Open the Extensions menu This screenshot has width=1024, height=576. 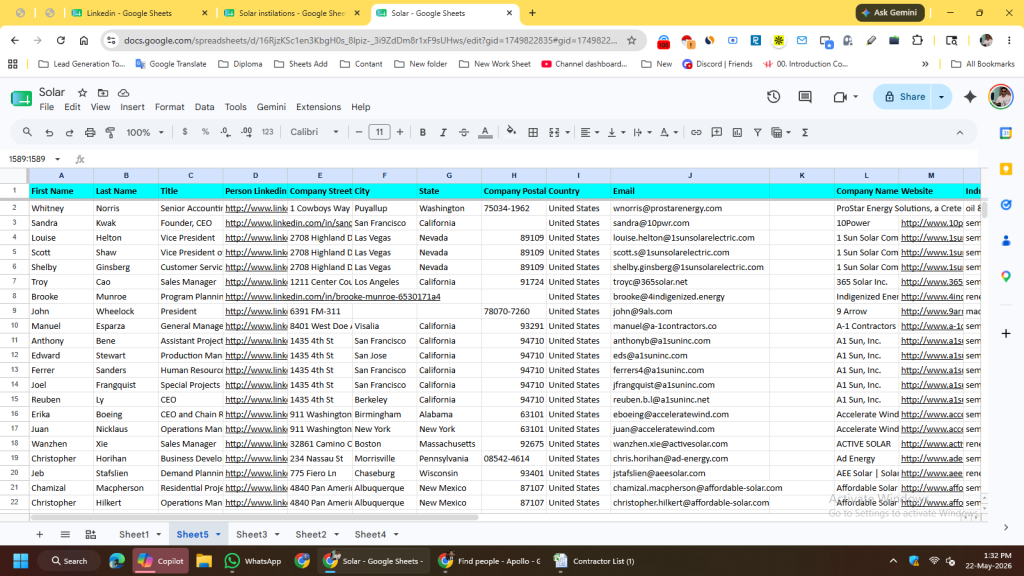click(318, 107)
